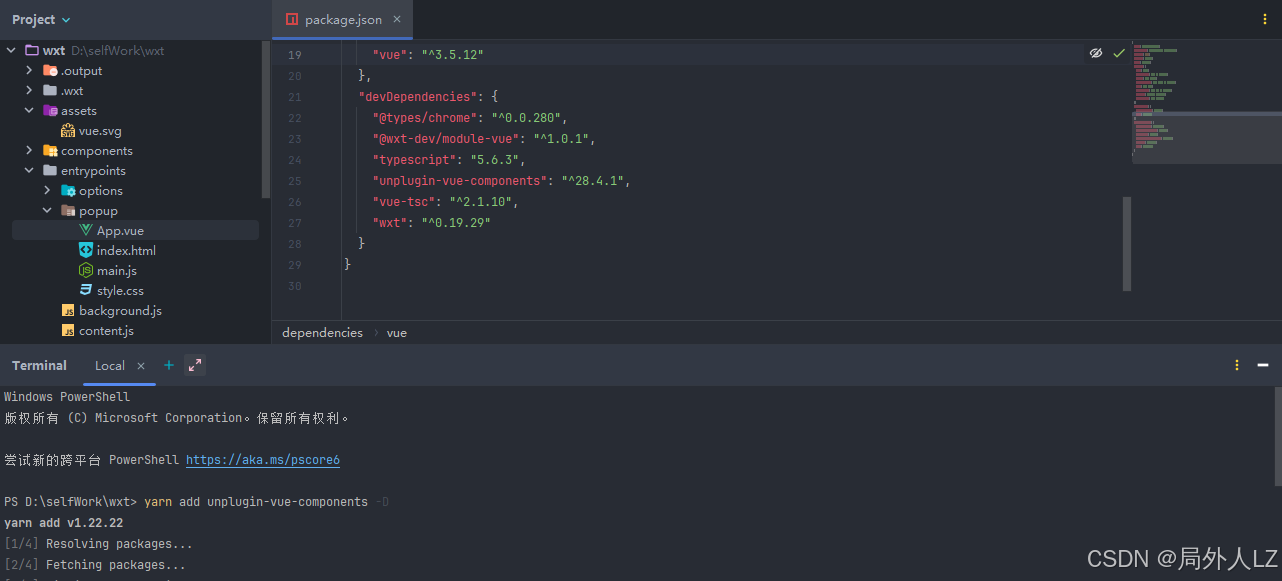Select dependencies breadcrumb
The image size is (1282, 581).
click(322, 332)
